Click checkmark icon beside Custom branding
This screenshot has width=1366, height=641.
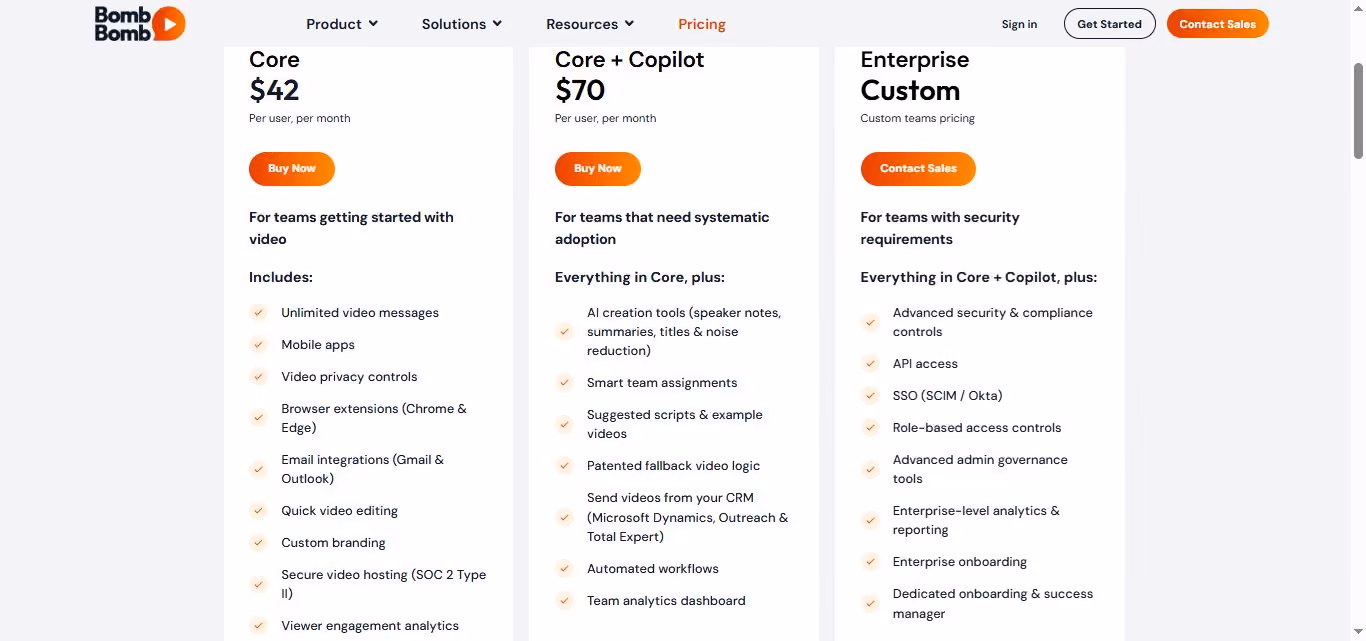(x=258, y=542)
